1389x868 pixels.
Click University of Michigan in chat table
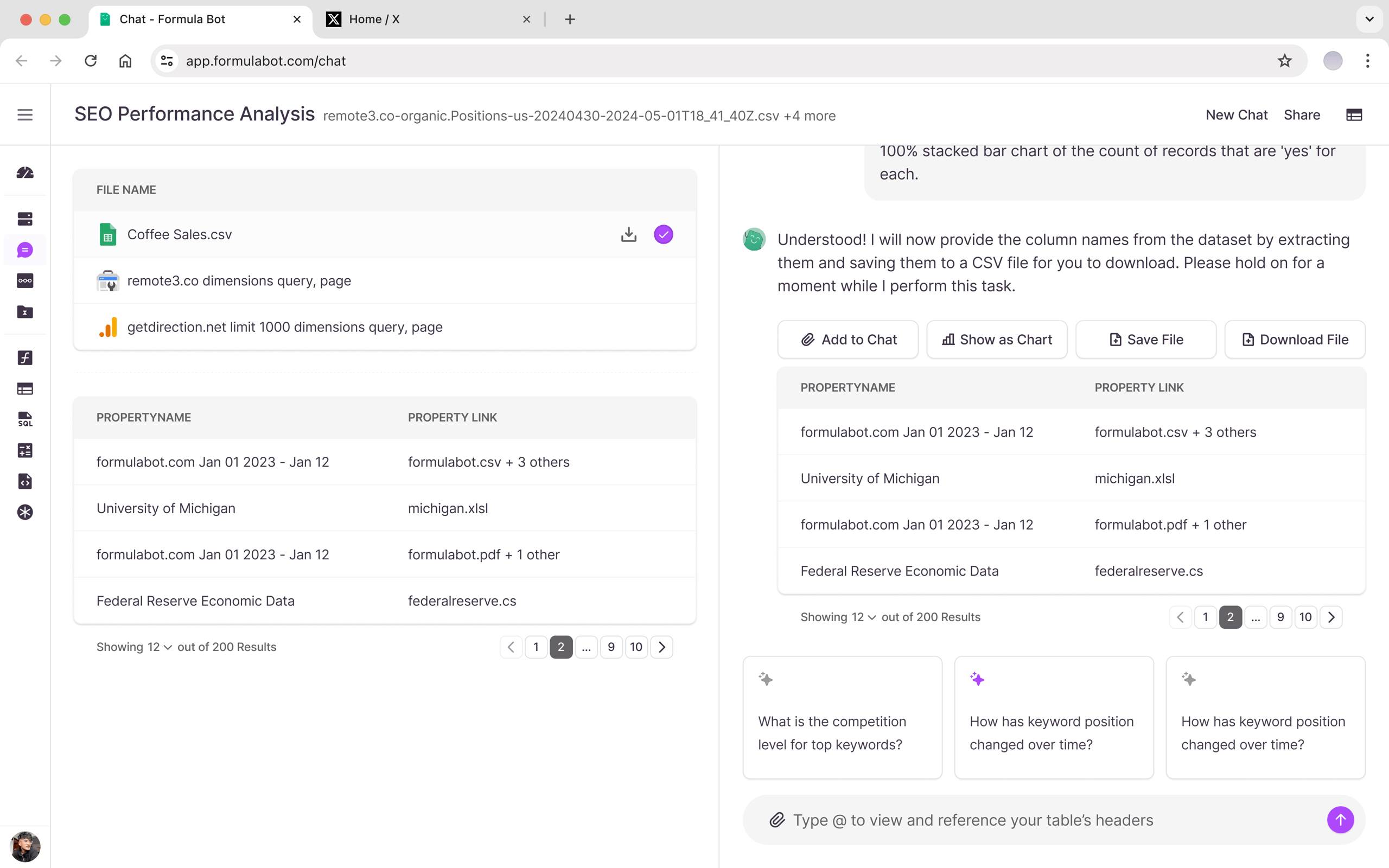[x=870, y=479]
